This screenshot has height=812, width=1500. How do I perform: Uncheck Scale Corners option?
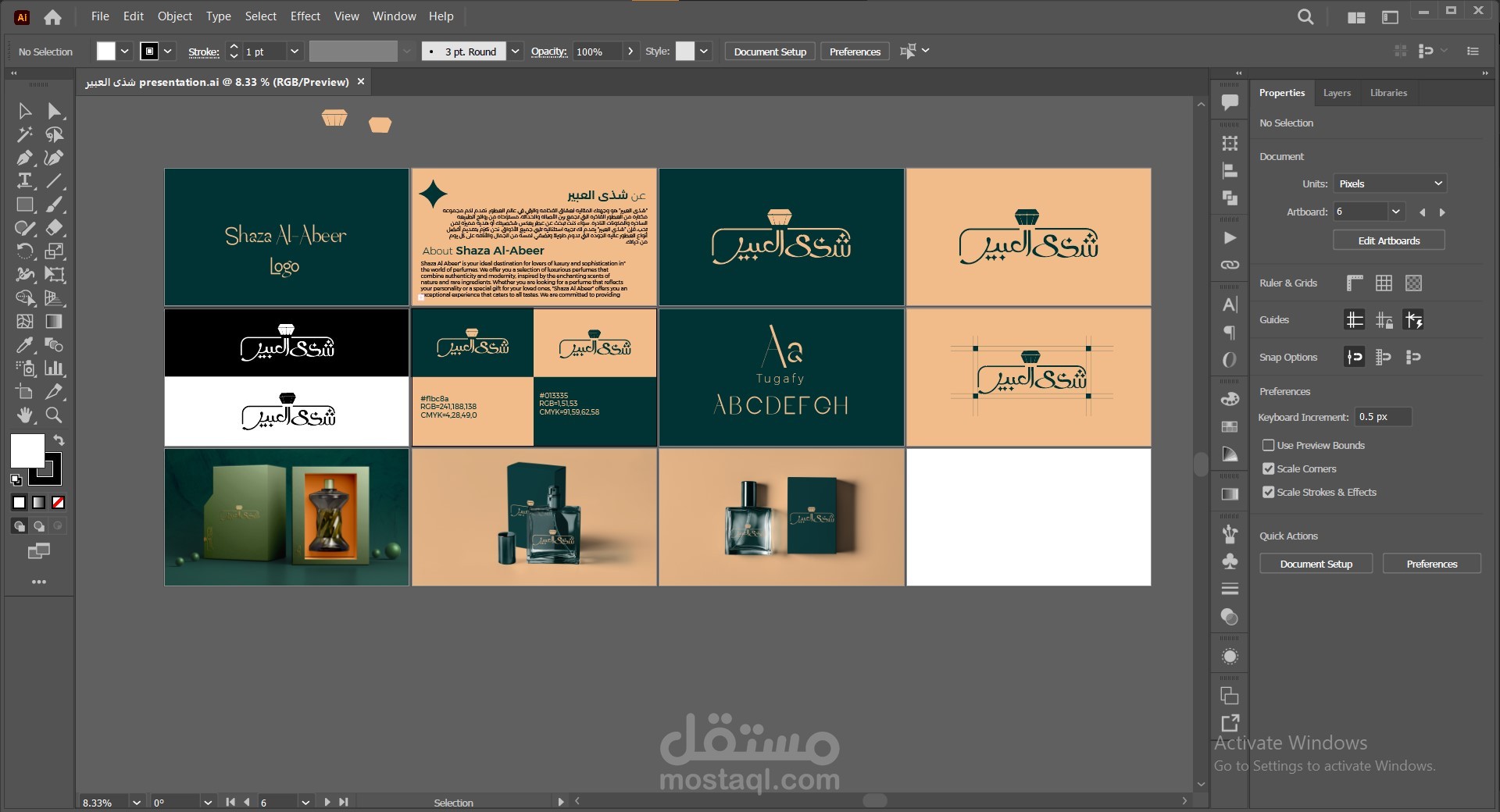1269,468
